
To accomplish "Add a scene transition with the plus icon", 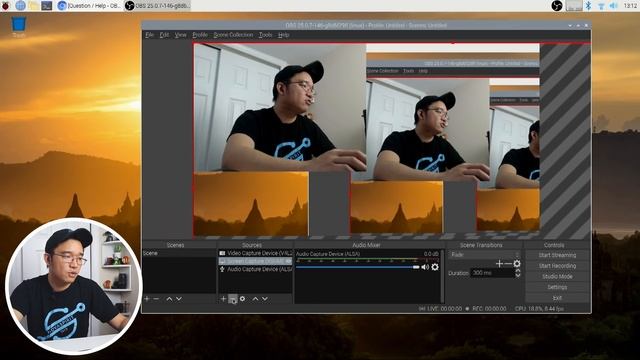I will [499, 264].
